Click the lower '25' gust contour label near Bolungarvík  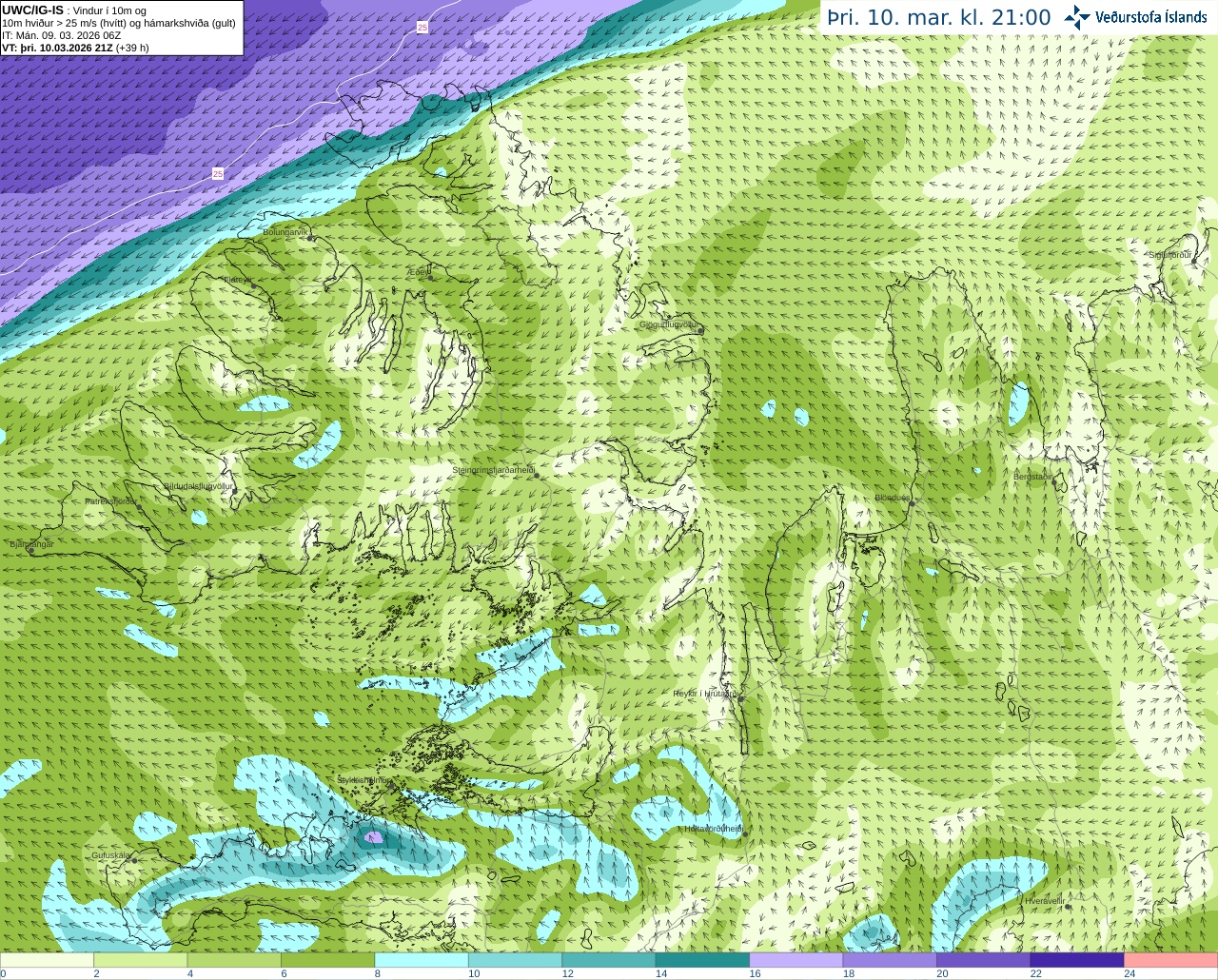tap(218, 174)
